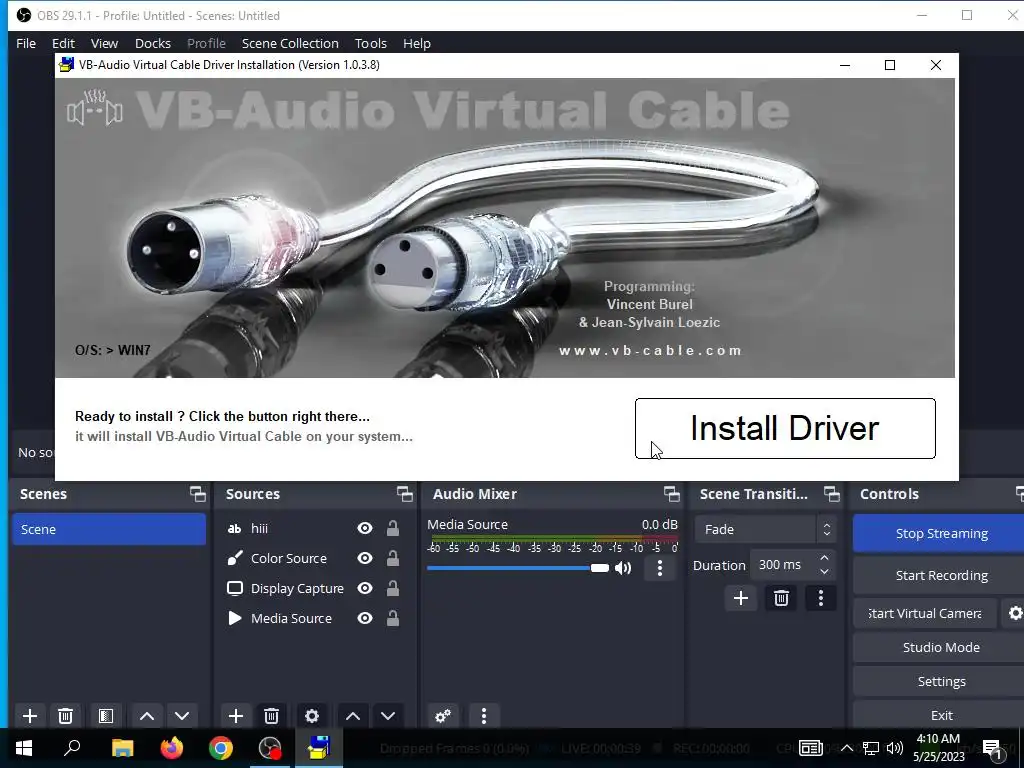
Task: Mute the Media Source speaker icon in mixer
Action: click(623, 568)
